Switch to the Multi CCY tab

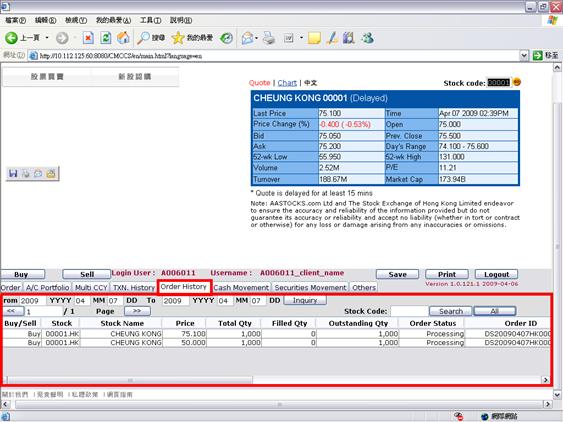(x=91, y=288)
